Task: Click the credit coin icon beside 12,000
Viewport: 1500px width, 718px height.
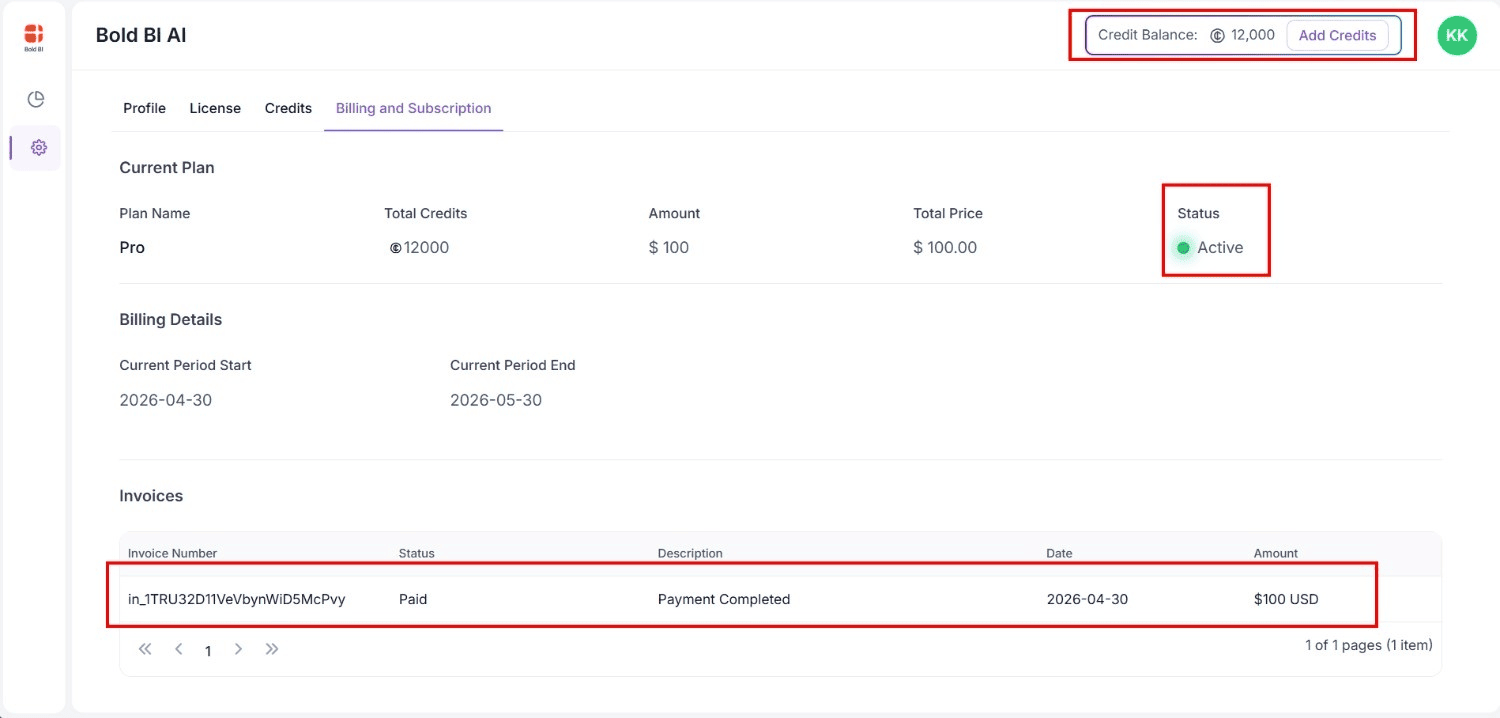Action: [1217, 35]
